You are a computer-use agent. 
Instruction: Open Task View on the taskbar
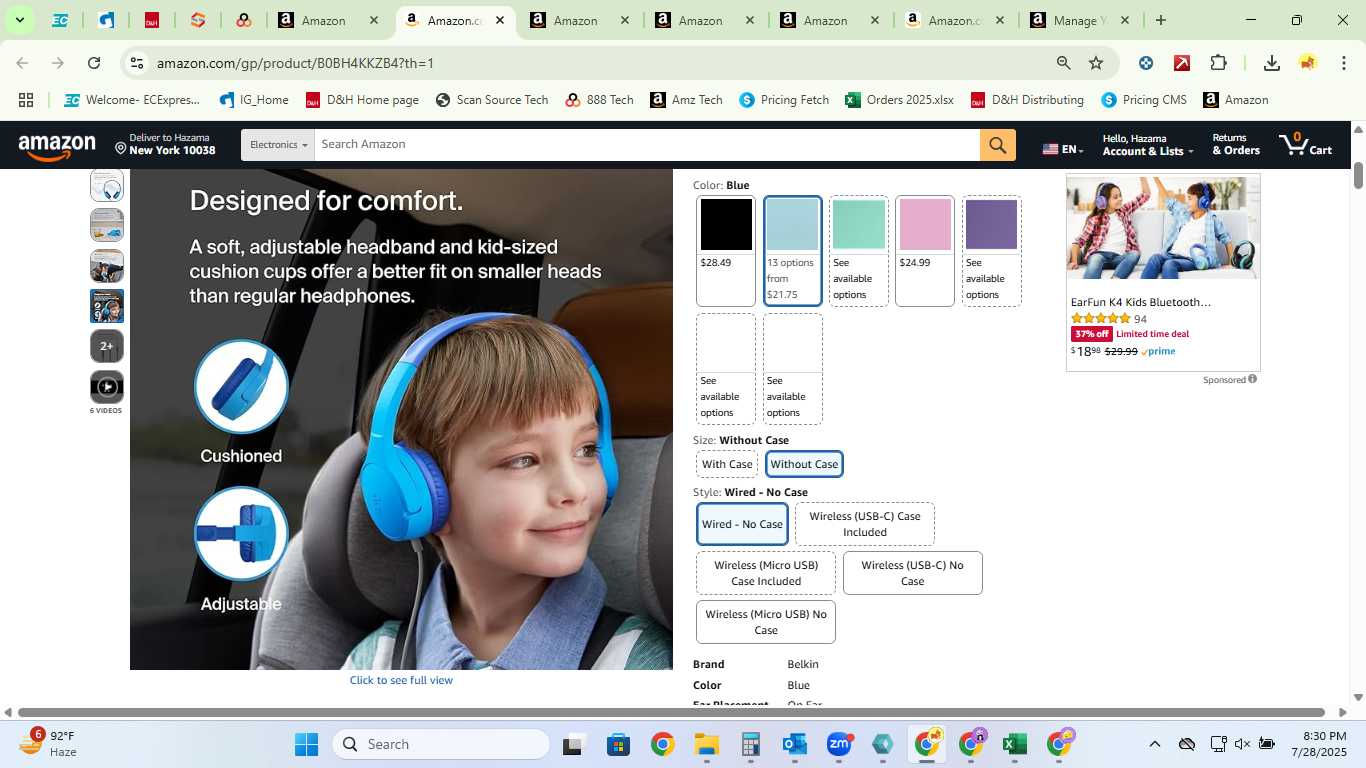click(572, 744)
